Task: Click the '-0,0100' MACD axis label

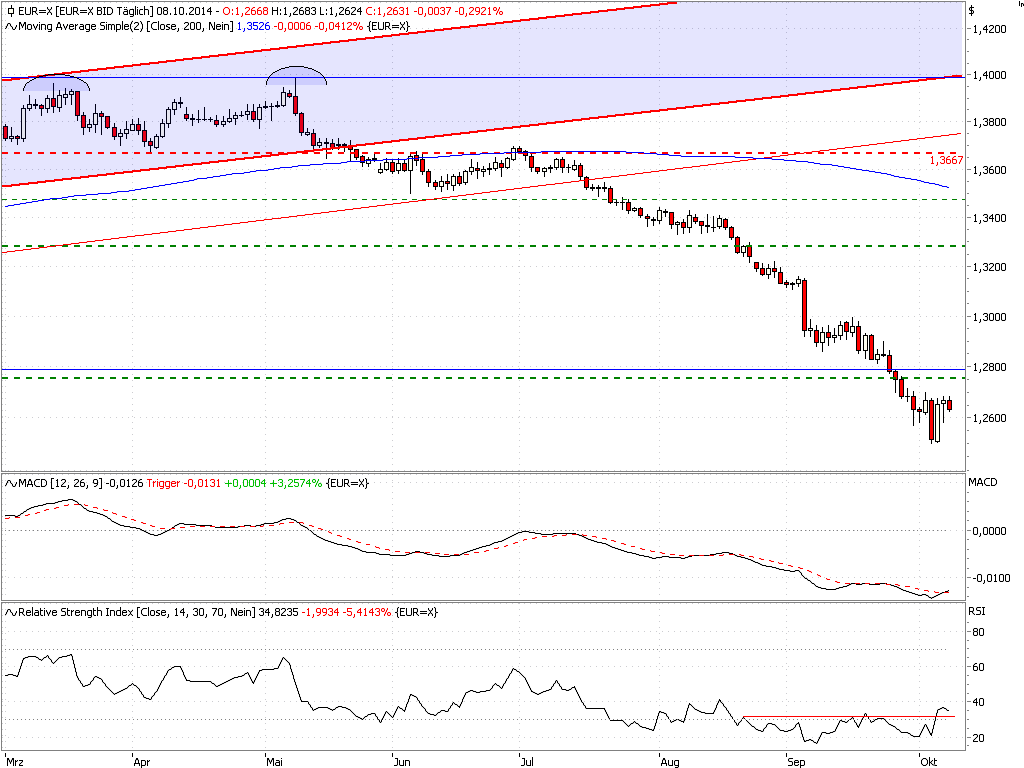Action: (x=989, y=578)
